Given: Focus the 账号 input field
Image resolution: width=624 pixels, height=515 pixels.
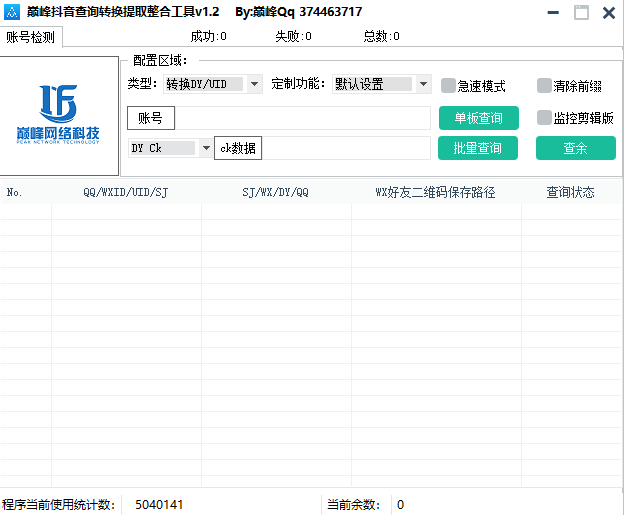Looking at the screenshot, I should [300, 118].
